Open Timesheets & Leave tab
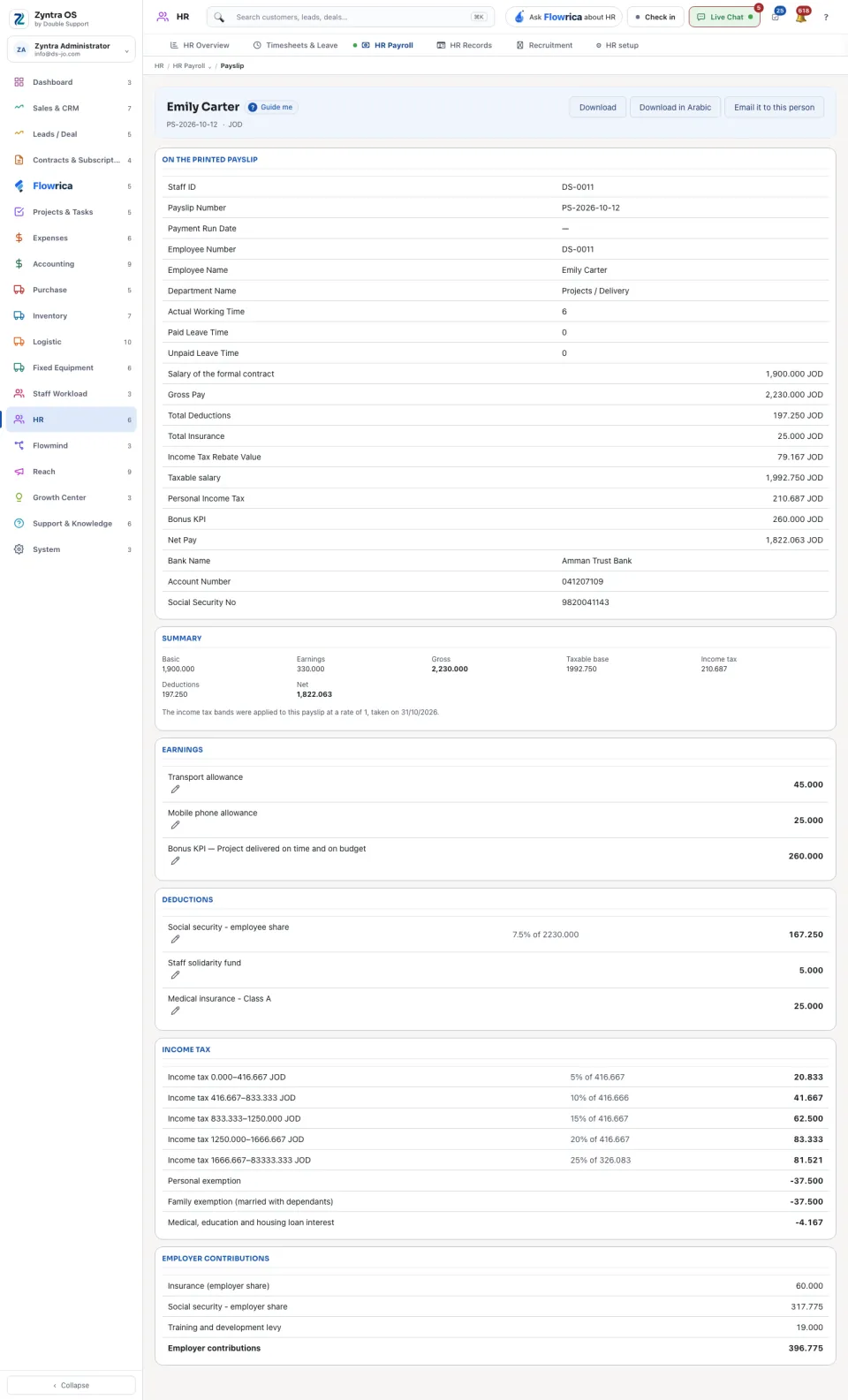This screenshot has width=848, height=1400. 295,45
